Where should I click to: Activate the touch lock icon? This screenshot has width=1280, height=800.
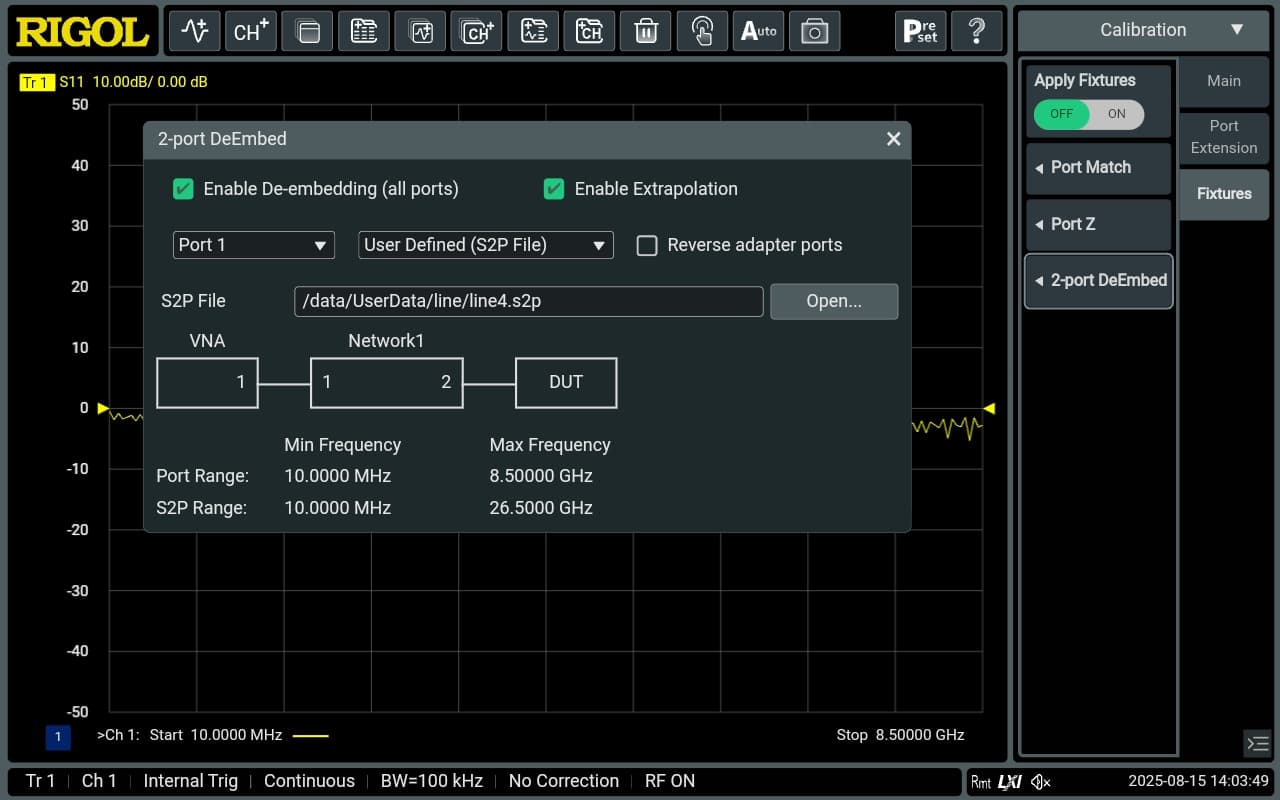pyautogui.click(x=702, y=31)
